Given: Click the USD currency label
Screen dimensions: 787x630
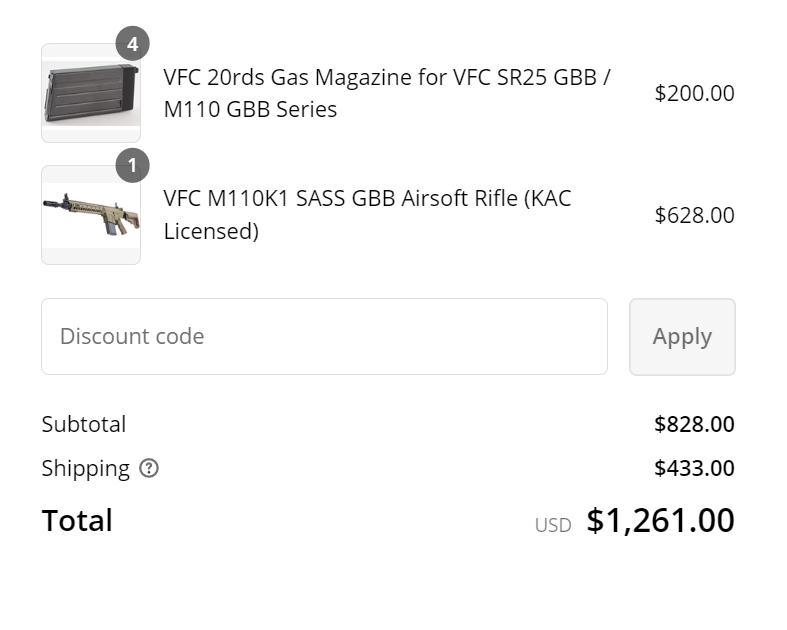Looking at the screenshot, I should [x=553, y=525].
